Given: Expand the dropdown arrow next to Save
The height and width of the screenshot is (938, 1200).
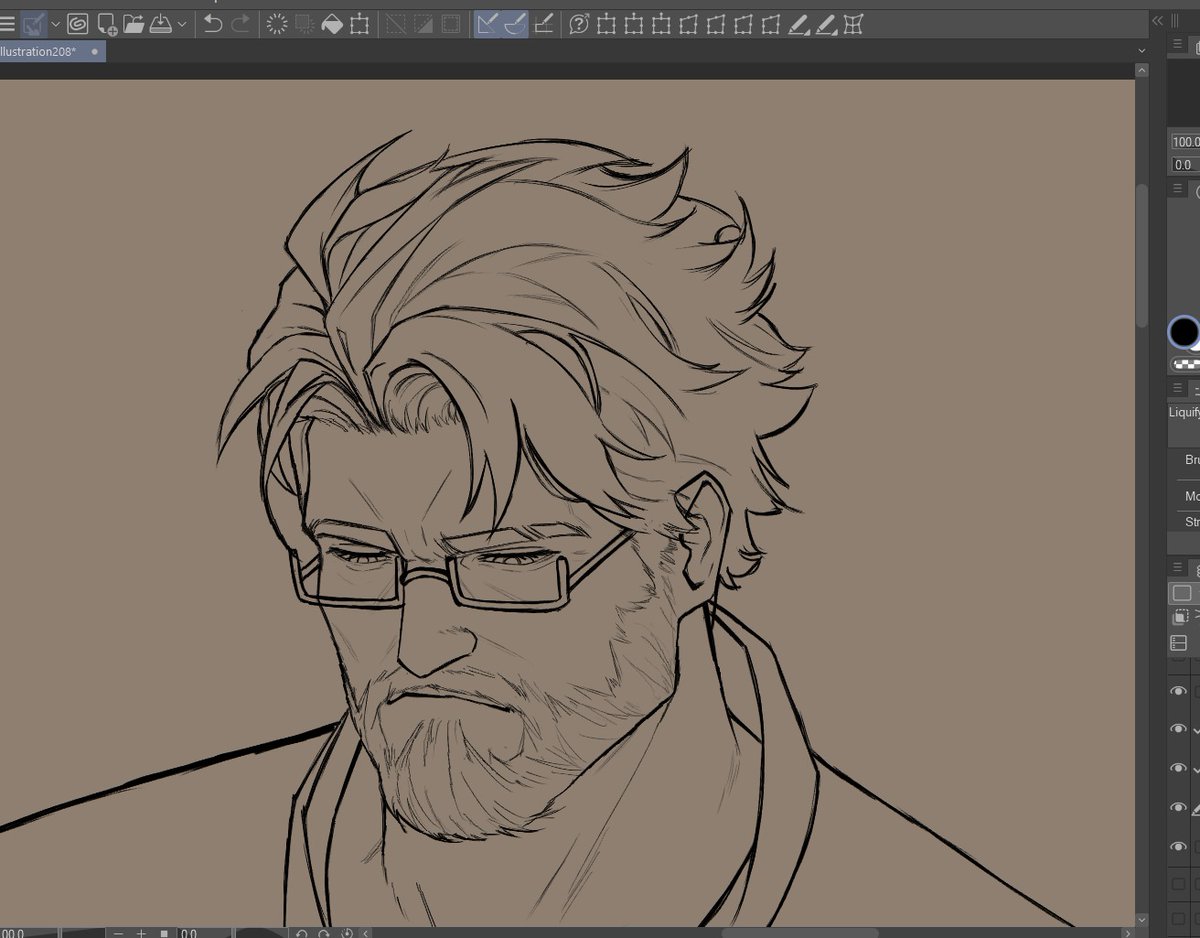Looking at the screenshot, I should tap(181, 24).
